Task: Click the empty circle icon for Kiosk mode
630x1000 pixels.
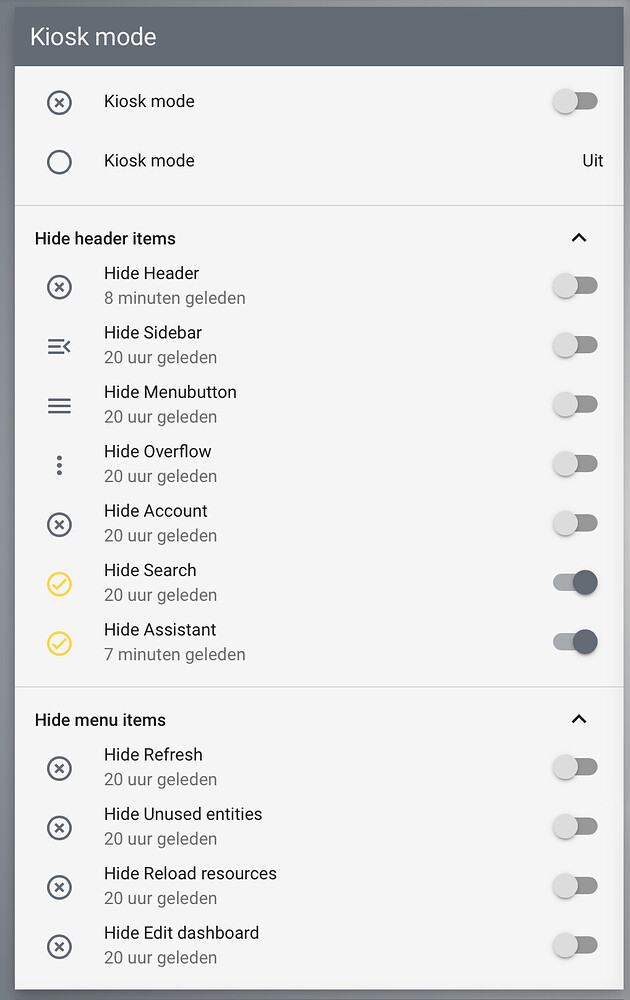Action: click(59, 162)
